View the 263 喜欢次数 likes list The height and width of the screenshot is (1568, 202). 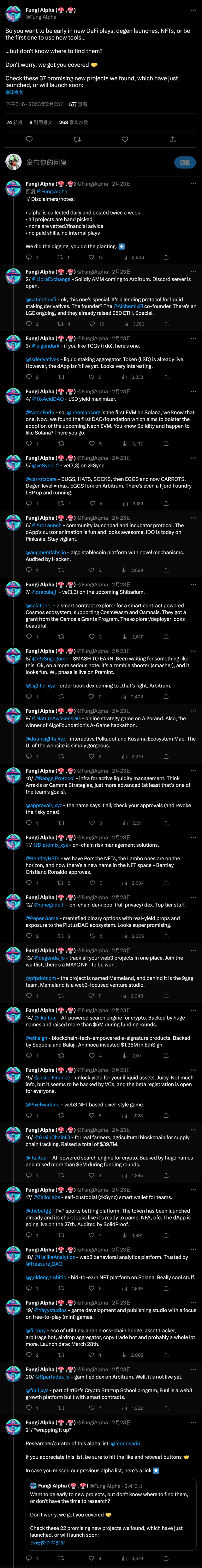[72, 122]
